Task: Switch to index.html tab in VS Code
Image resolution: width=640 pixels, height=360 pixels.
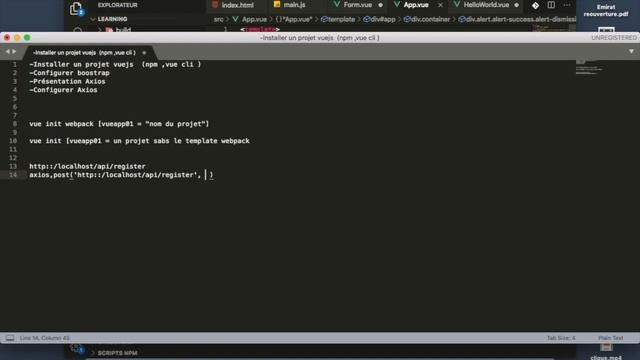Action: (x=233, y=5)
